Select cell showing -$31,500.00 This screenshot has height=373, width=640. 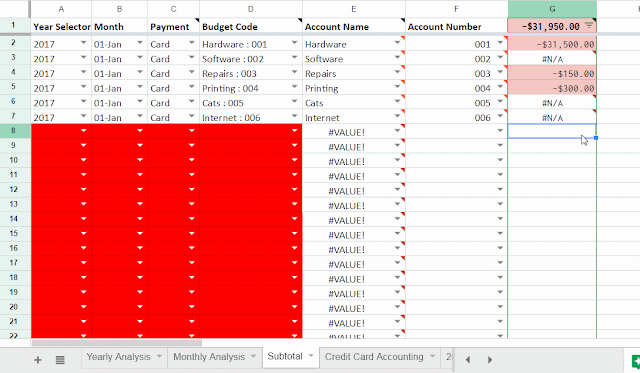(552, 44)
